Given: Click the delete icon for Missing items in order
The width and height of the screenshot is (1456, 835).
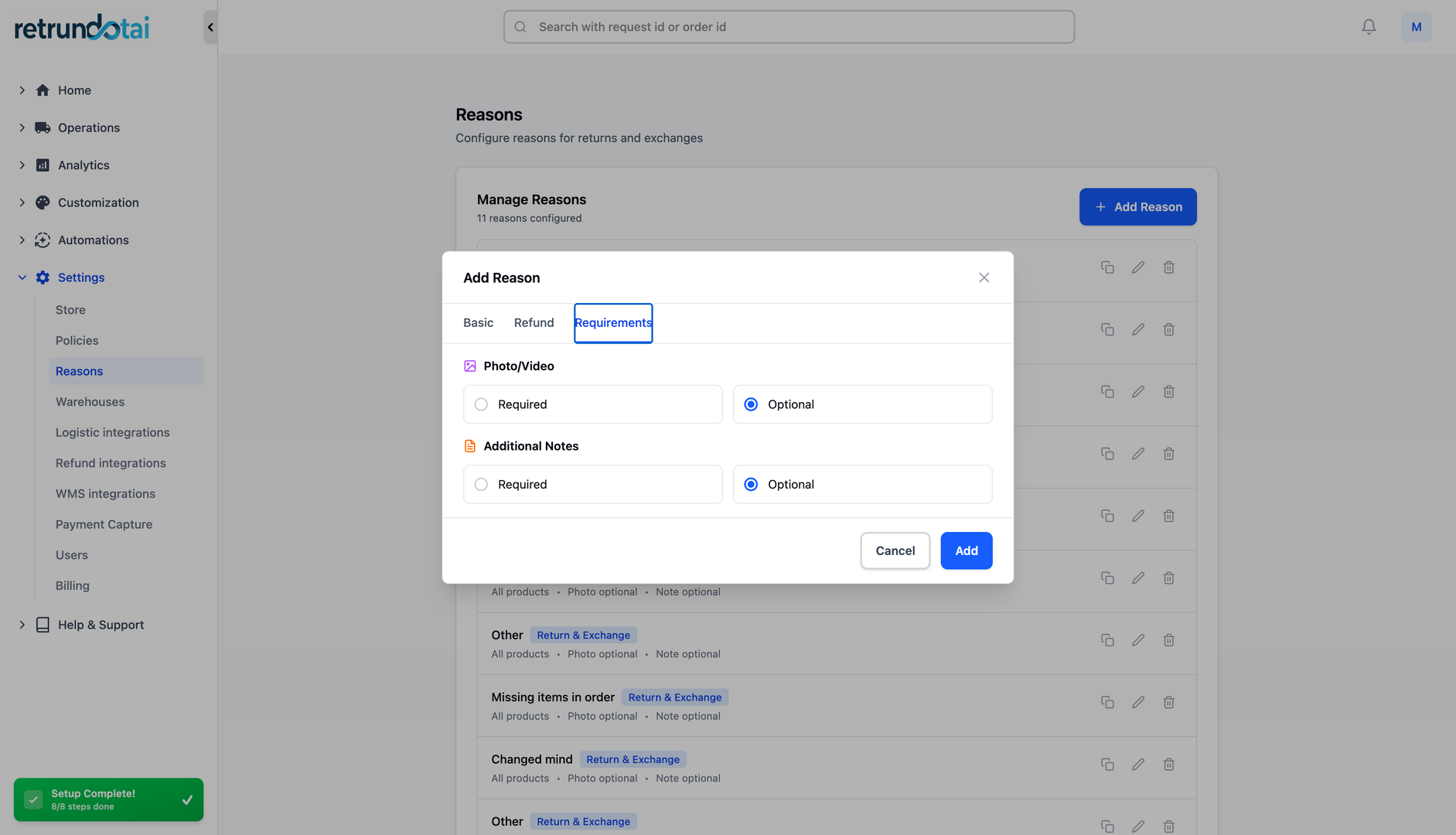Looking at the screenshot, I should 1168,702.
